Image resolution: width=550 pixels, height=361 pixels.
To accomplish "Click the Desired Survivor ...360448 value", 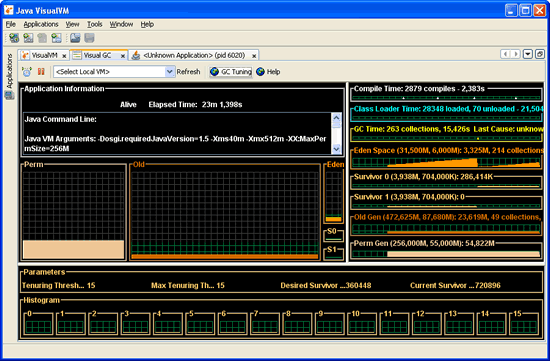I will [x=326, y=285].
